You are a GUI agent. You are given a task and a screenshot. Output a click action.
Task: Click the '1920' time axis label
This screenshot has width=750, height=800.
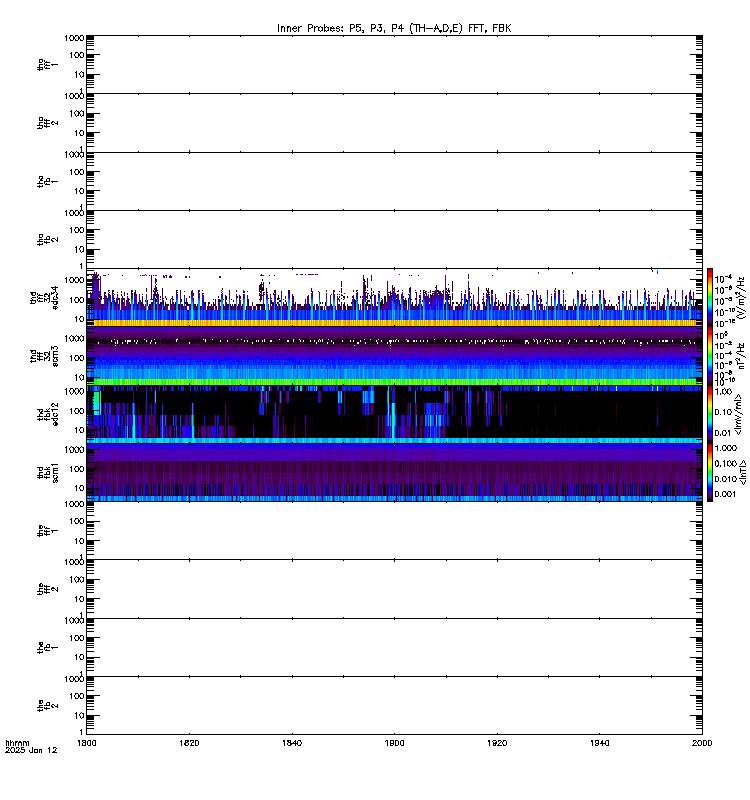(497, 743)
